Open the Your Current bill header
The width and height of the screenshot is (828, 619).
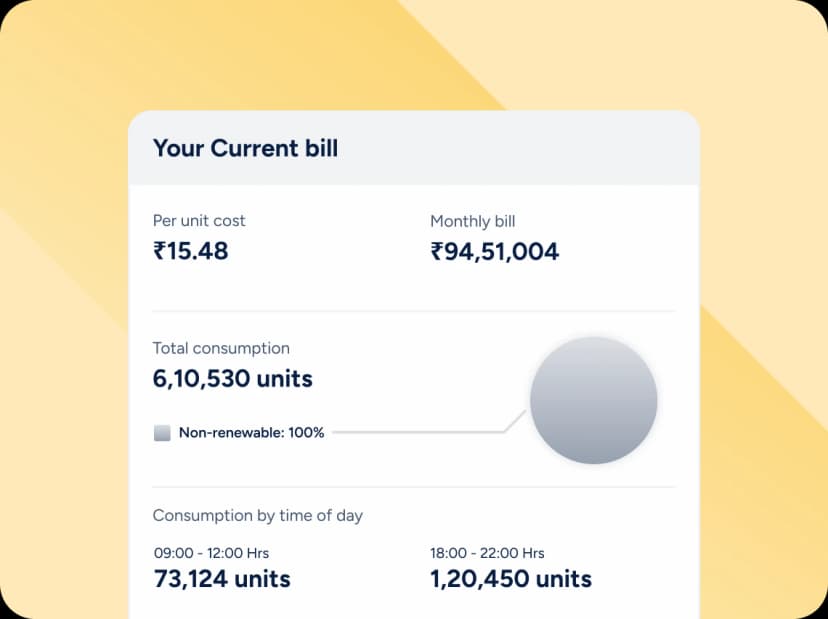point(245,148)
